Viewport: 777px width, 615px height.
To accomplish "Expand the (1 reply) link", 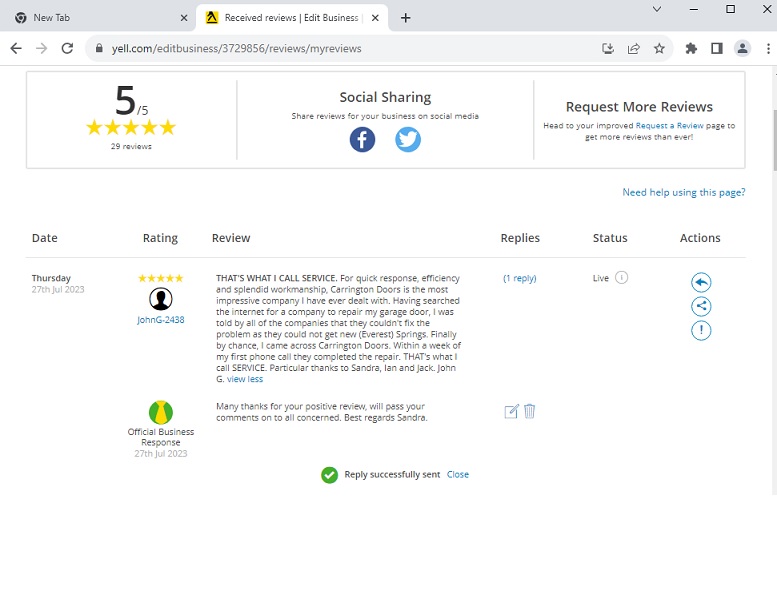I will 519,278.
